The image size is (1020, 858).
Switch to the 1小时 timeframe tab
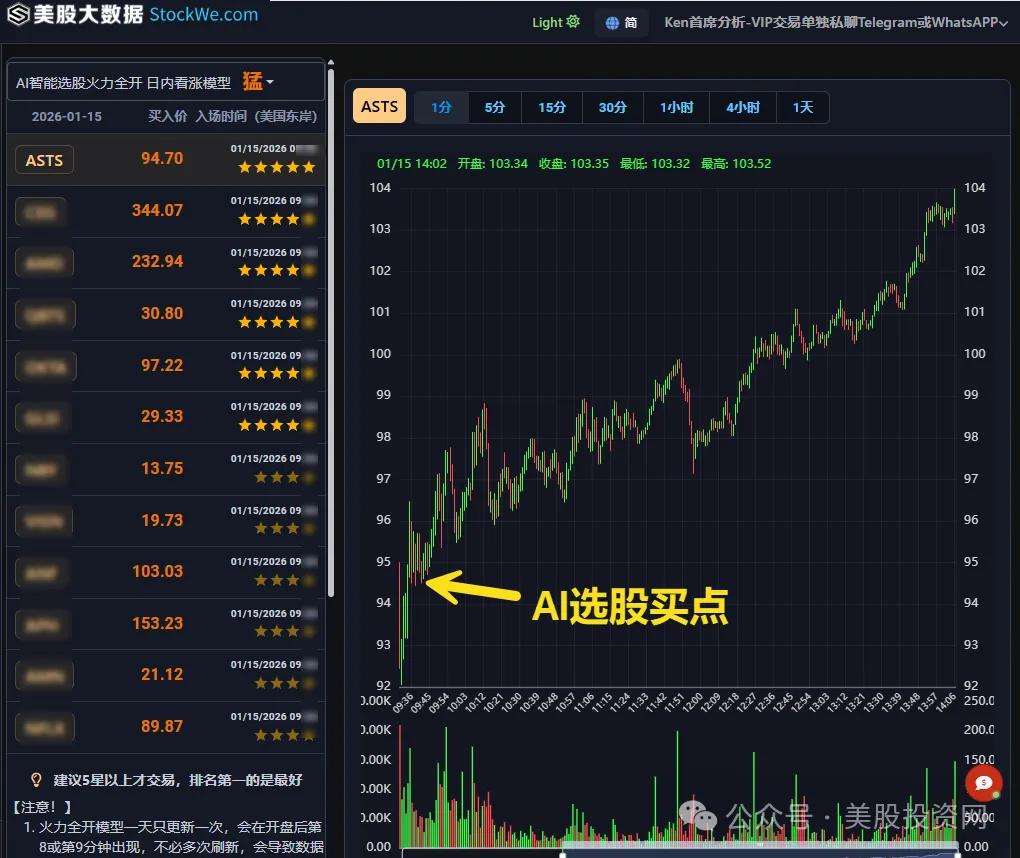677,107
